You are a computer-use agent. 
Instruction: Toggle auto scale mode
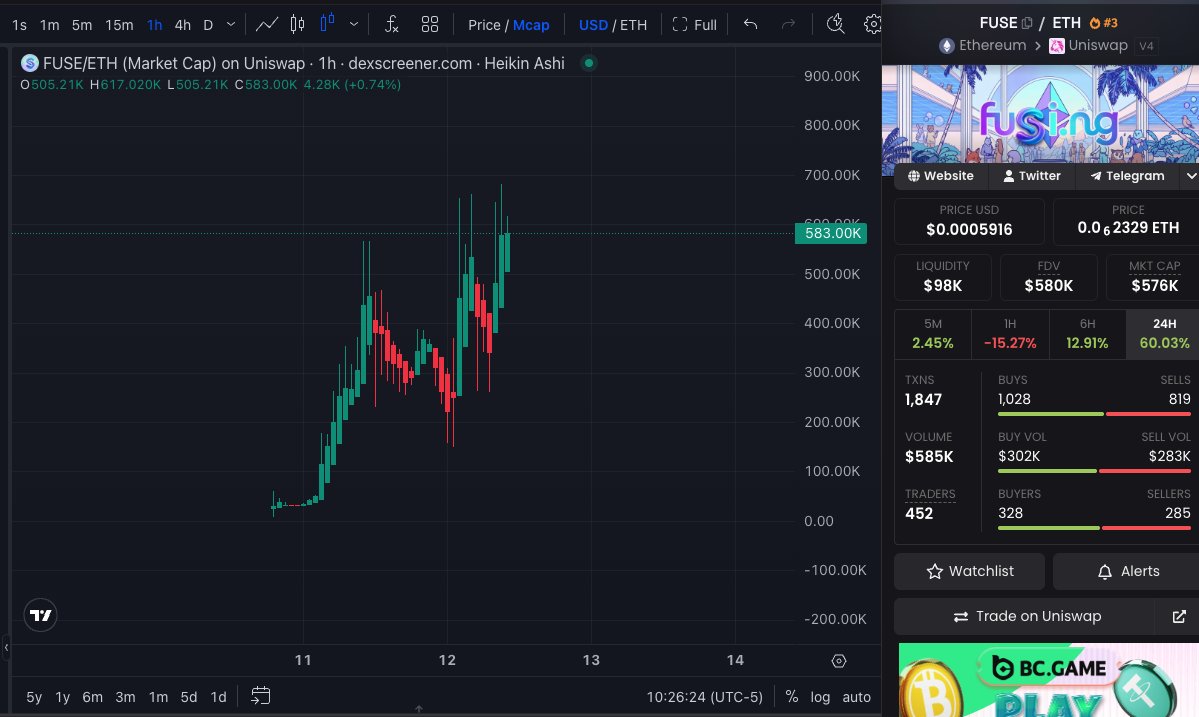click(856, 697)
